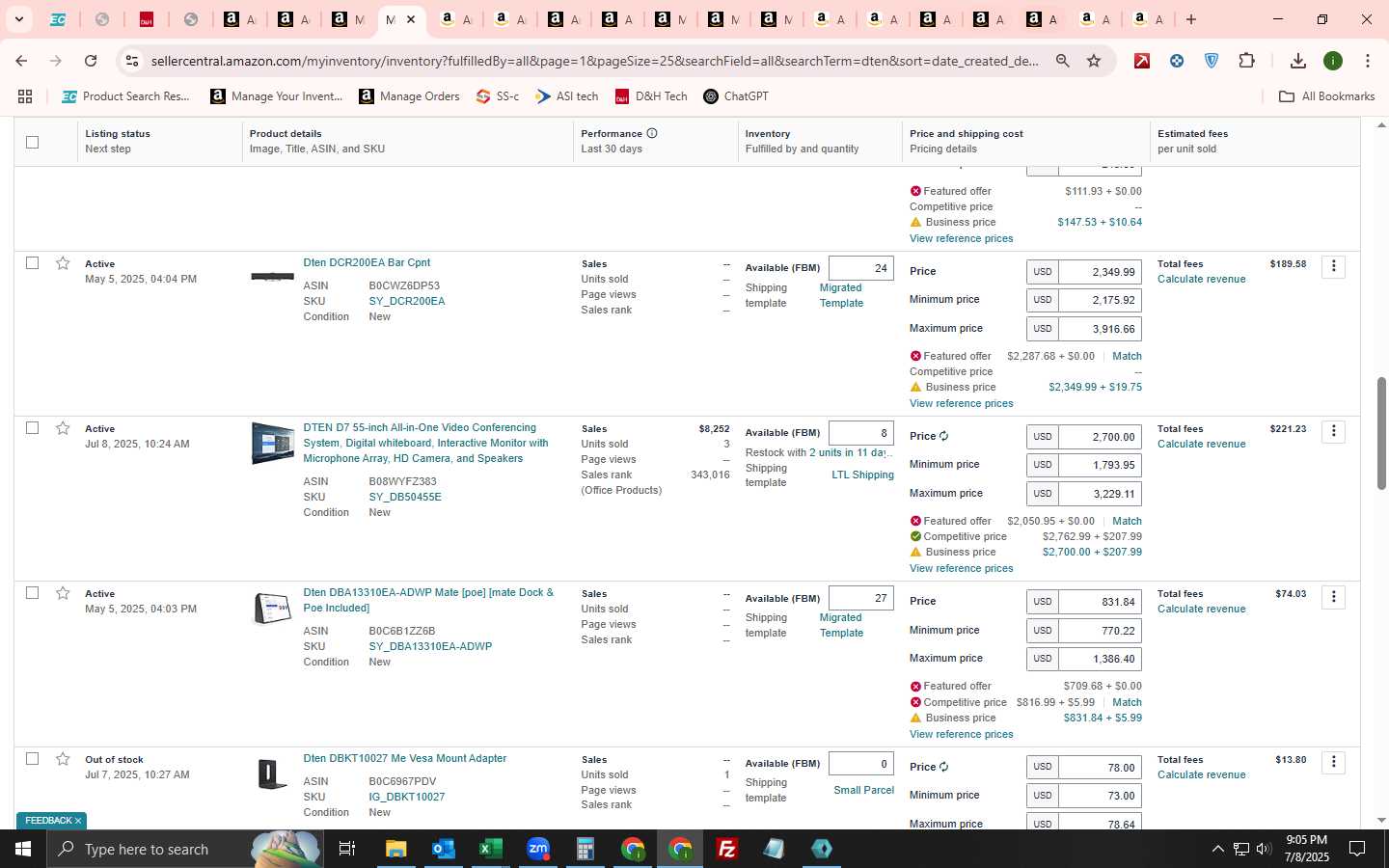Screen dimensions: 1389x868
Task: Click the Performance info icon
Action: click(652, 133)
